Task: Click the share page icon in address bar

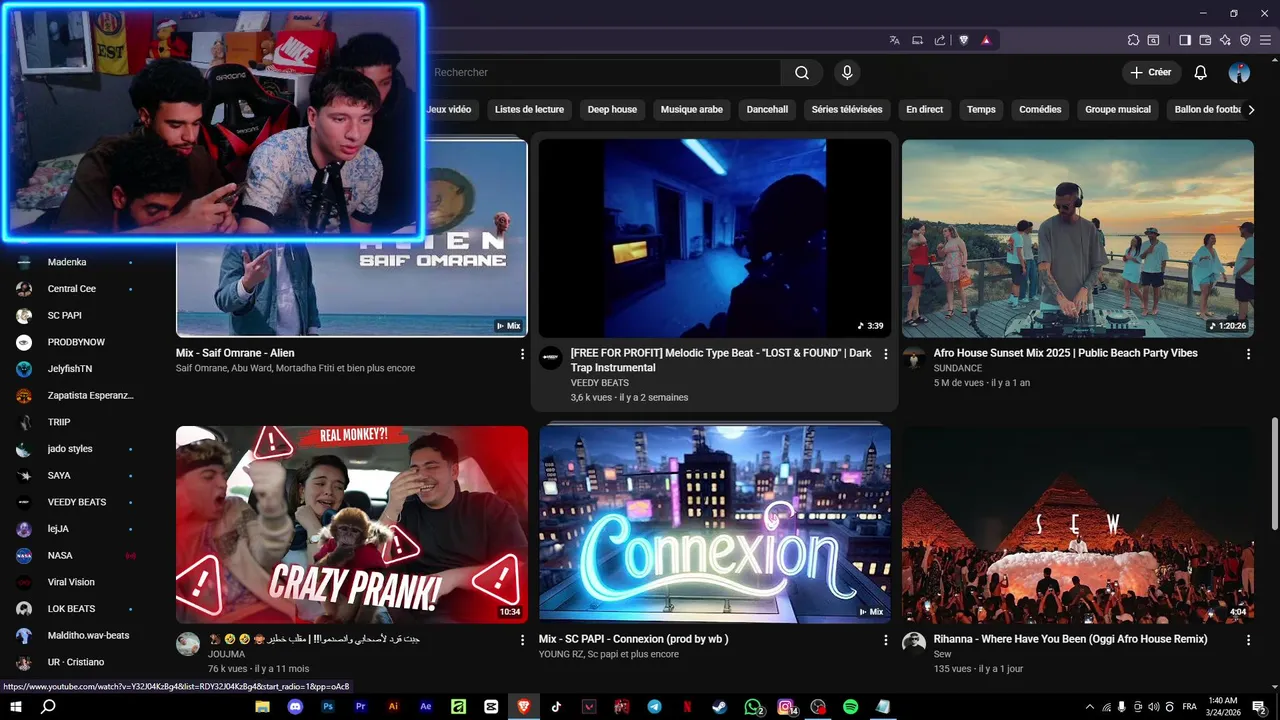Action: [x=940, y=40]
